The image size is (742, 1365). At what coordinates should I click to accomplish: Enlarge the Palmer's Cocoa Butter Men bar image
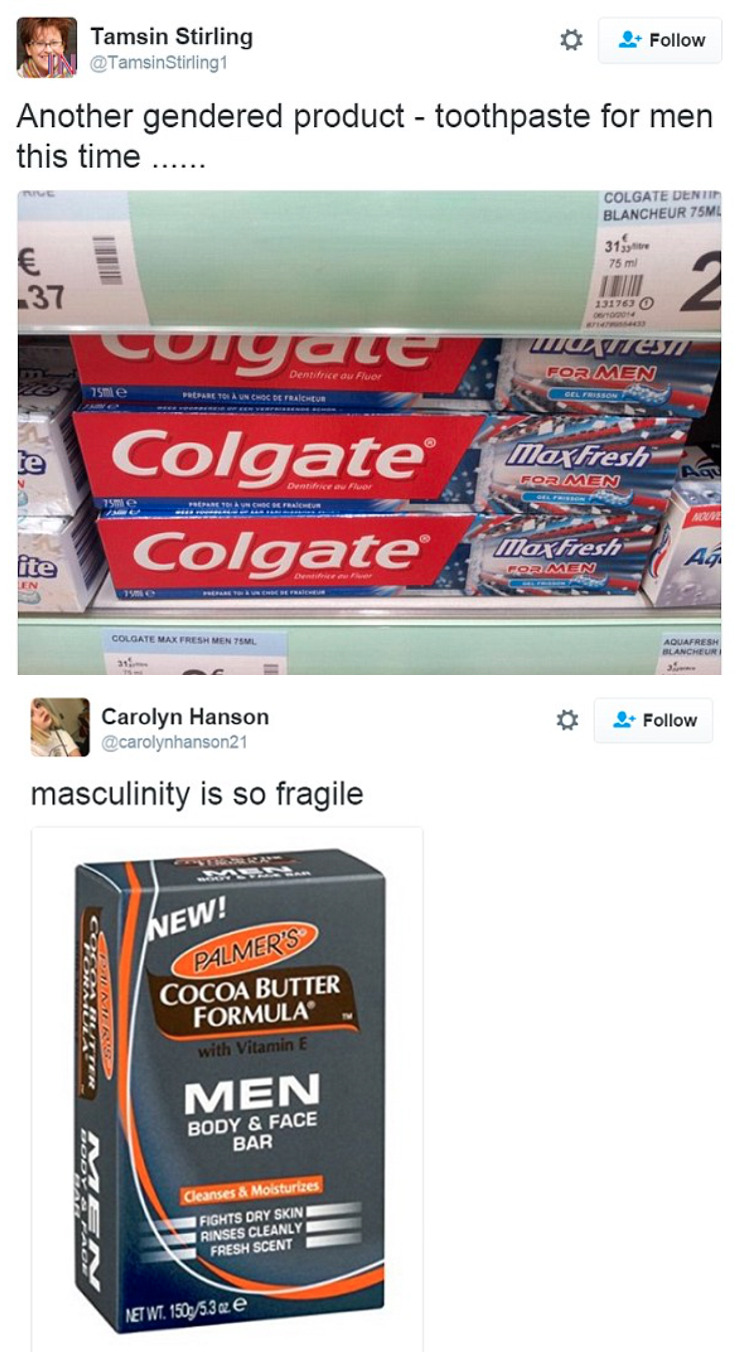(x=227, y=1090)
